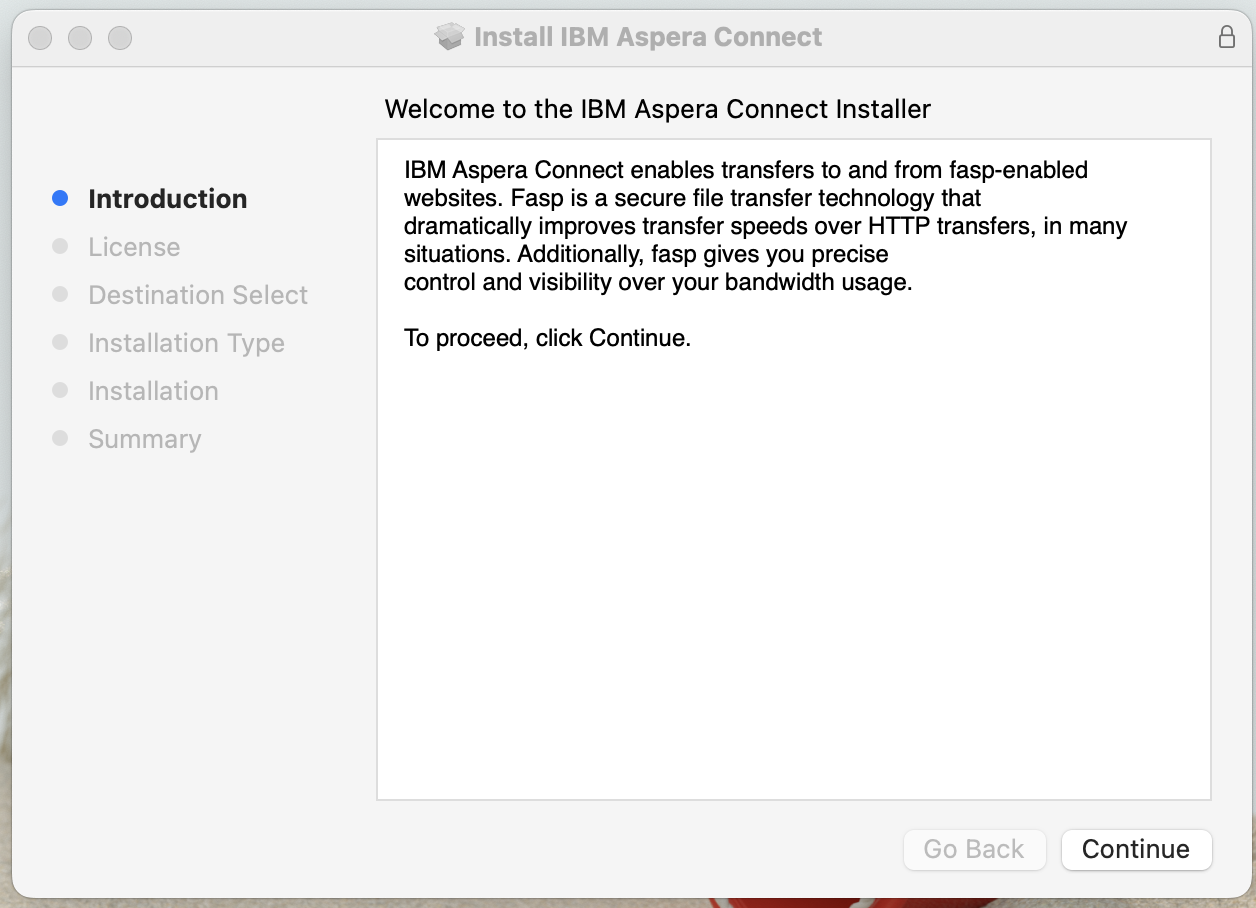
Task: Click inside the welcome description text area
Action: click(x=793, y=460)
